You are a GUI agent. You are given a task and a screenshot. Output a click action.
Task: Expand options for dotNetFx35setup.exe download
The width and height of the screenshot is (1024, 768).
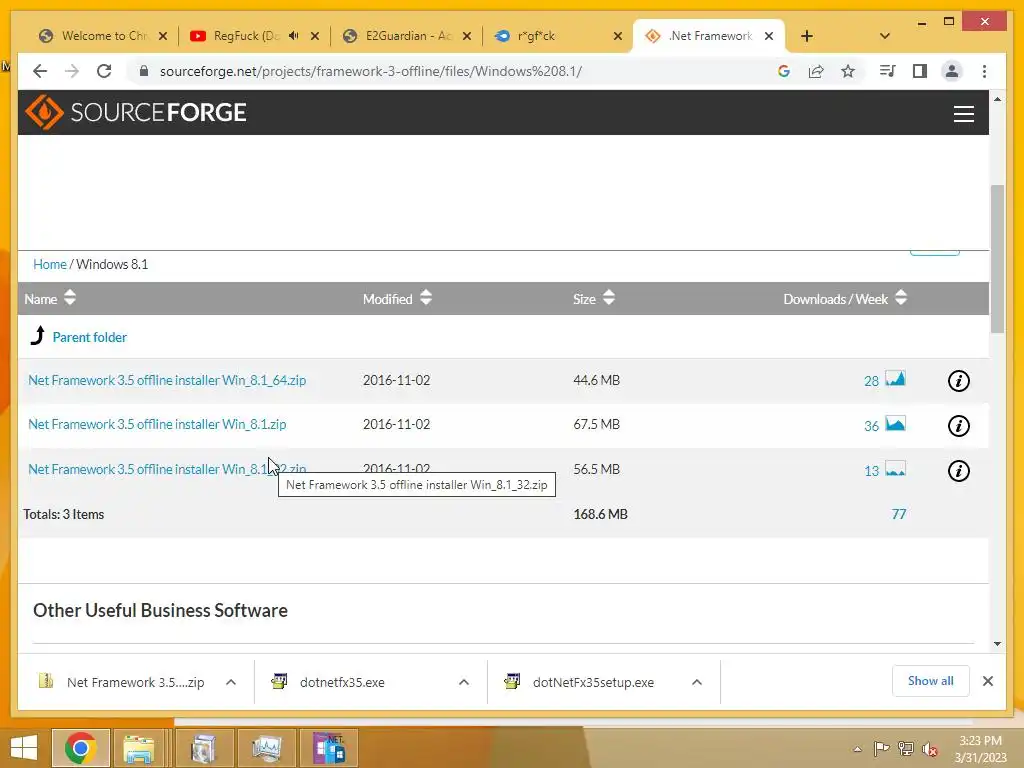[x=697, y=682]
